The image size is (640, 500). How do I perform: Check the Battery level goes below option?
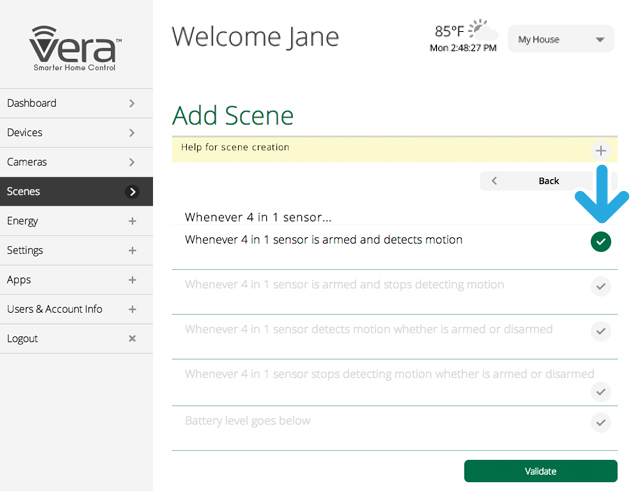(x=600, y=422)
